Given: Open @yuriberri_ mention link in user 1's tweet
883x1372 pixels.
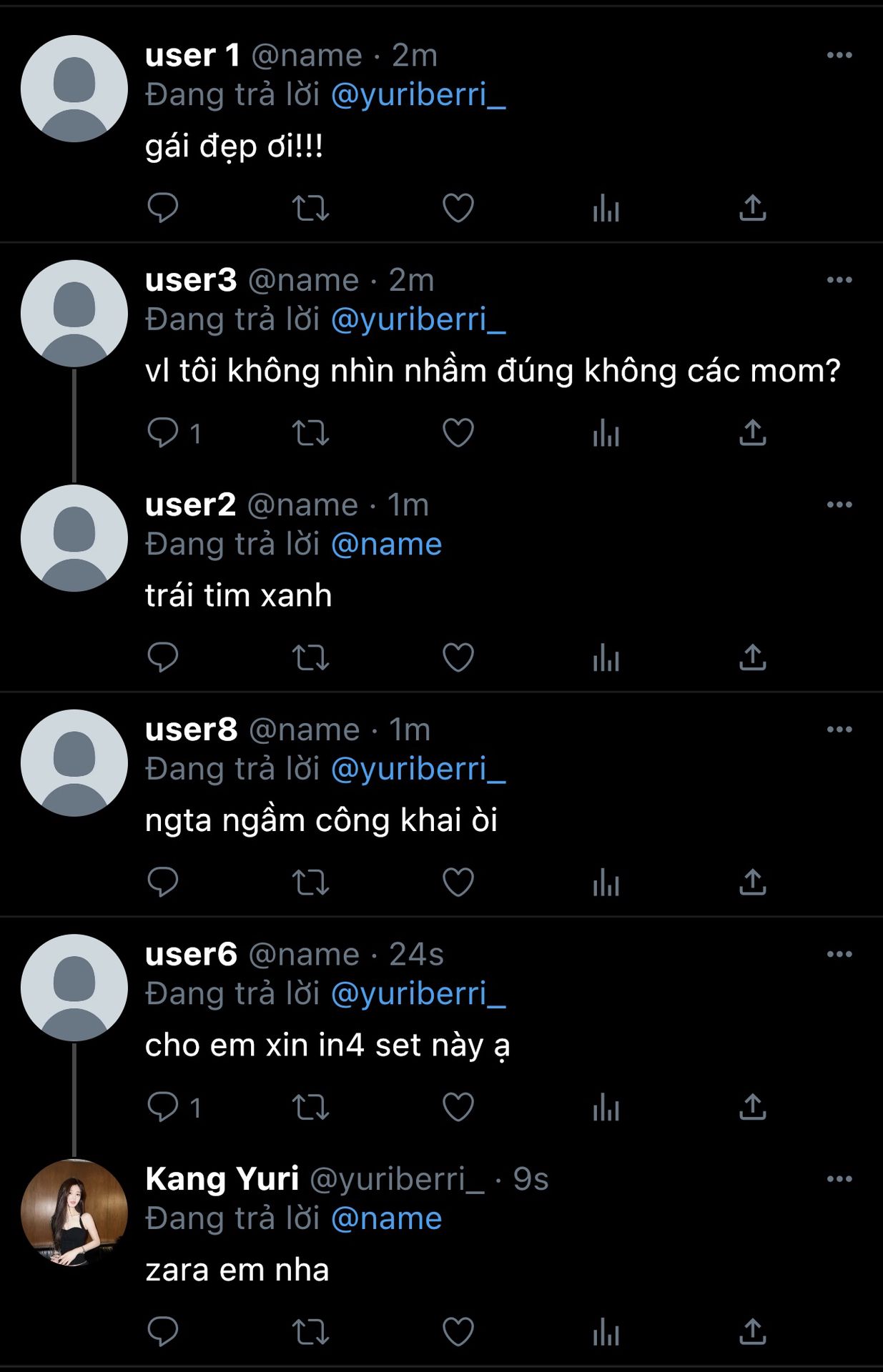Looking at the screenshot, I should [x=418, y=95].
